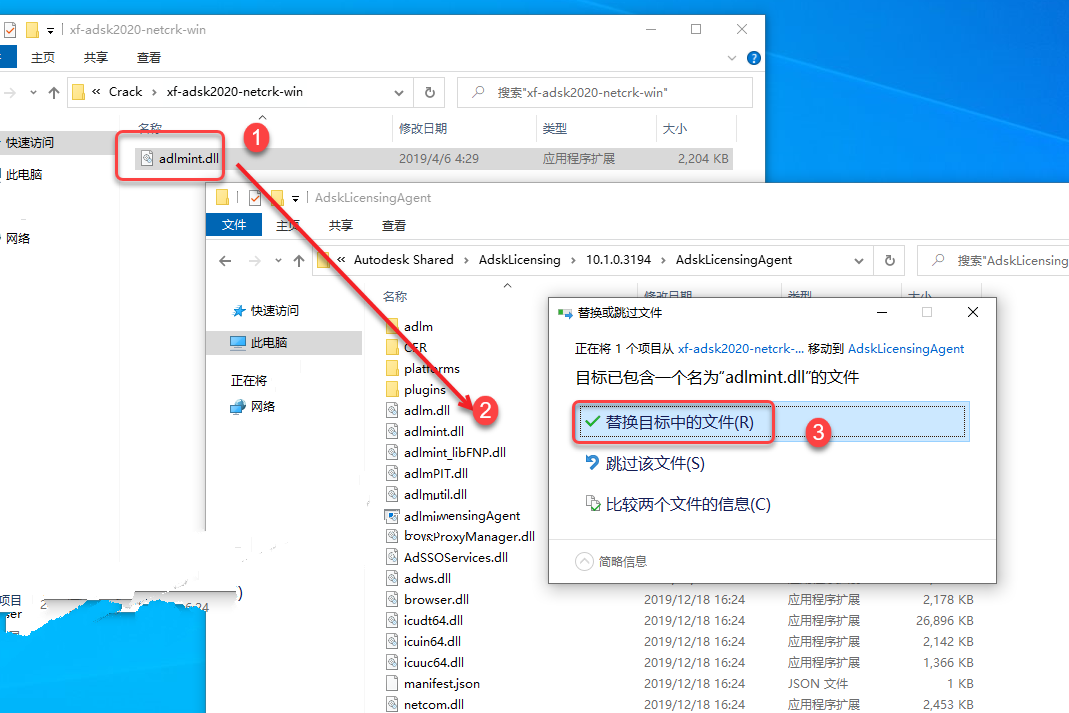This screenshot has width=1069, height=713.
Task: Select the adlmutil.dll file
Action: (435, 495)
